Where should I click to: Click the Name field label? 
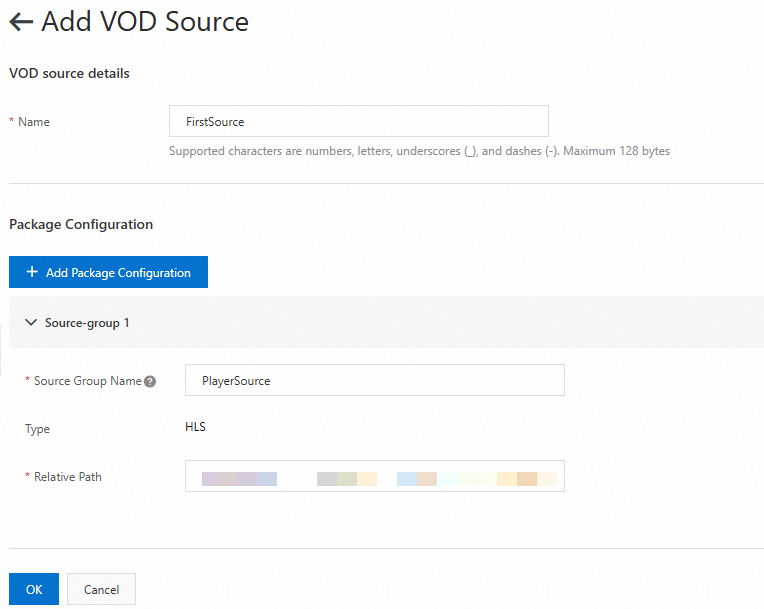pos(34,122)
